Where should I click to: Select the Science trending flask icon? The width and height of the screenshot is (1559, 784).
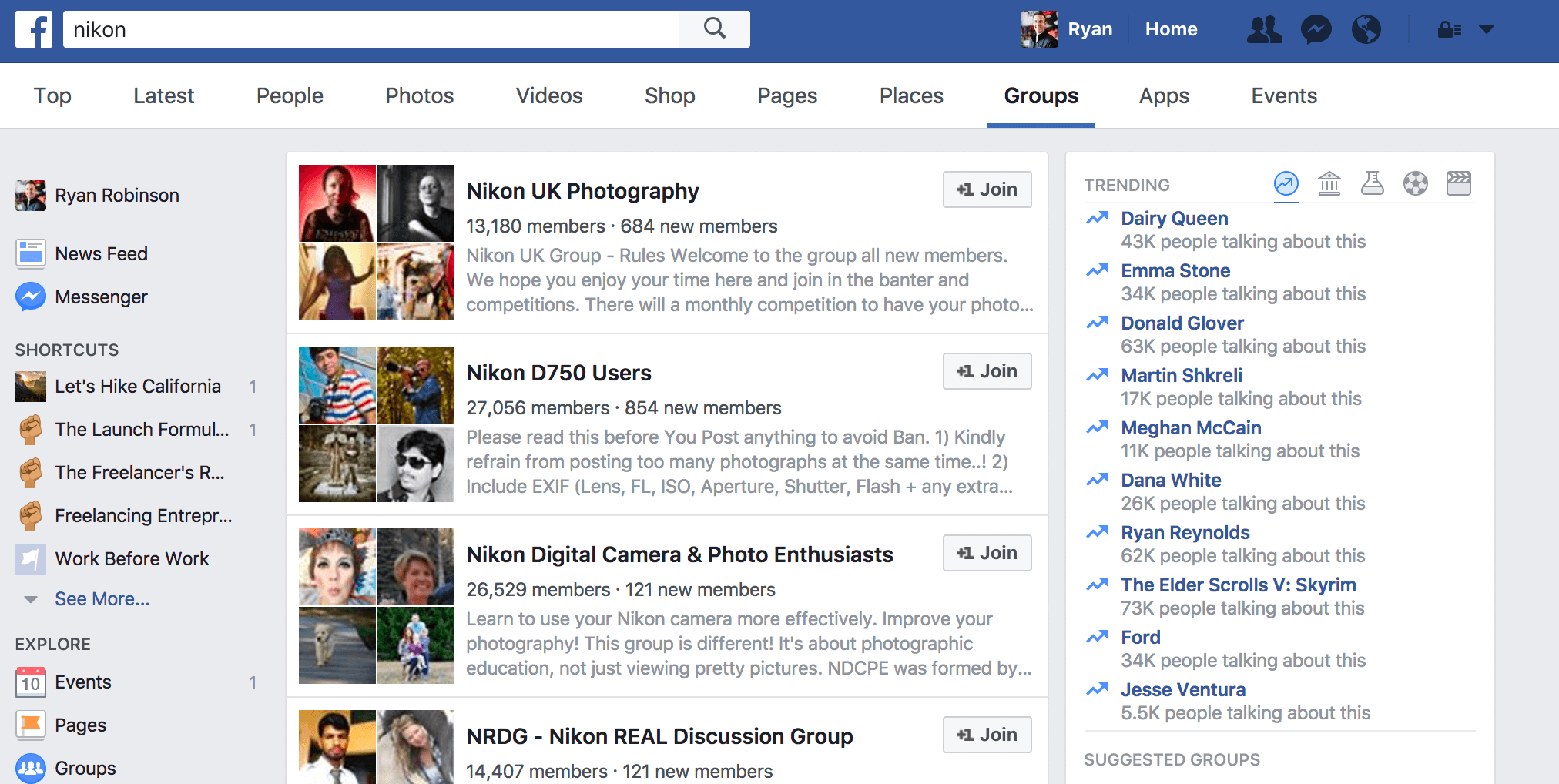pos(1373,184)
